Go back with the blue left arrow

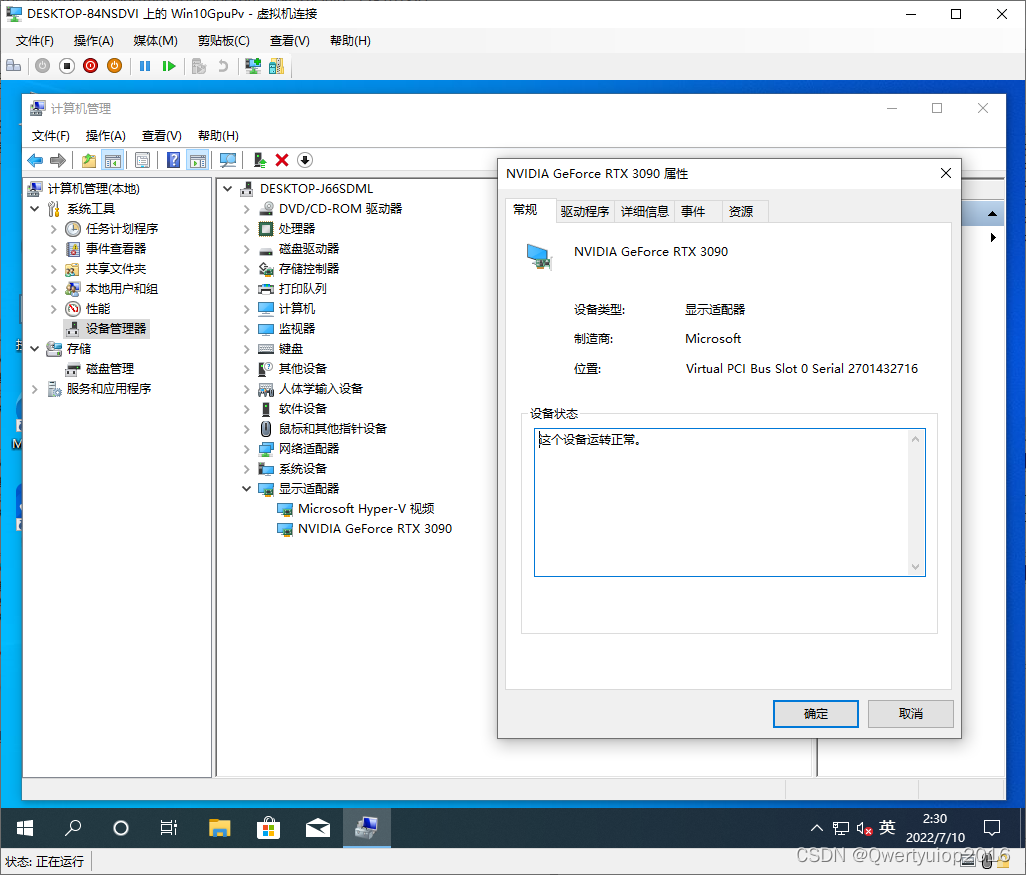(x=35, y=160)
